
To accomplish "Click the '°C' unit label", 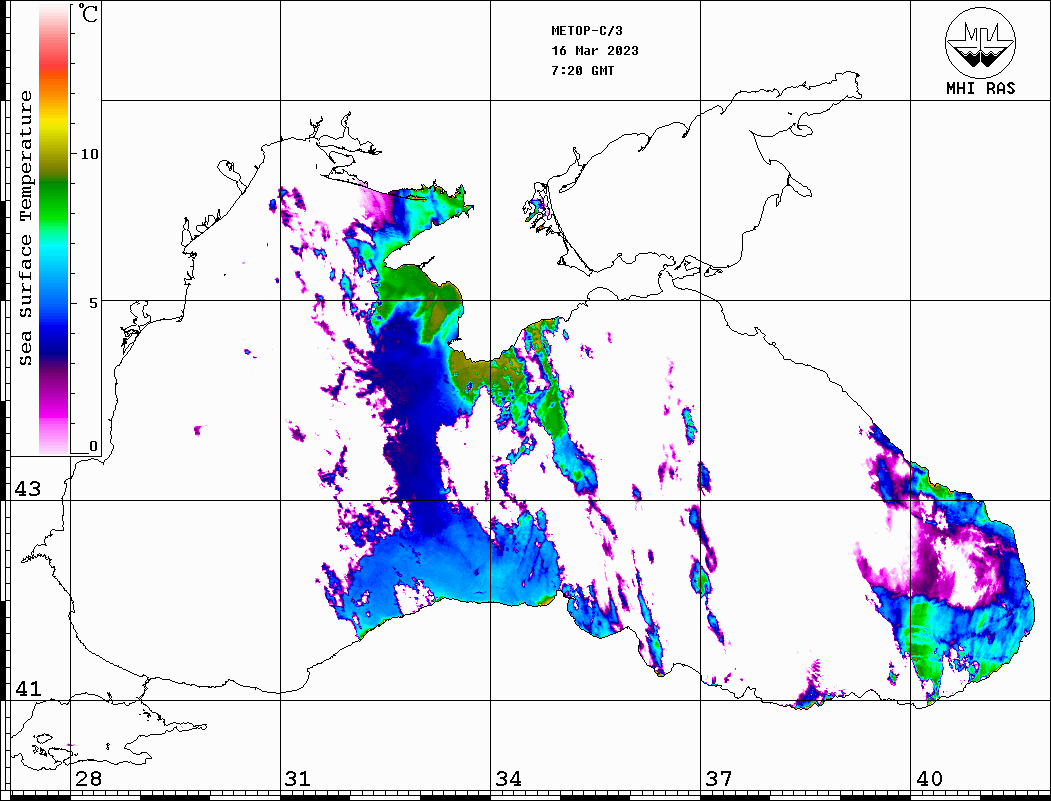I will 88,13.
